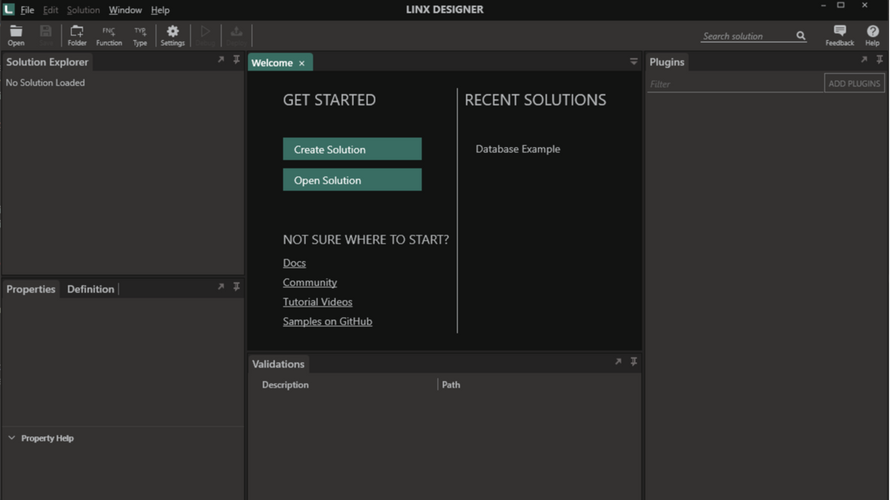Add a new Type from toolbar
890x500 pixels.
pyautogui.click(x=140, y=35)
